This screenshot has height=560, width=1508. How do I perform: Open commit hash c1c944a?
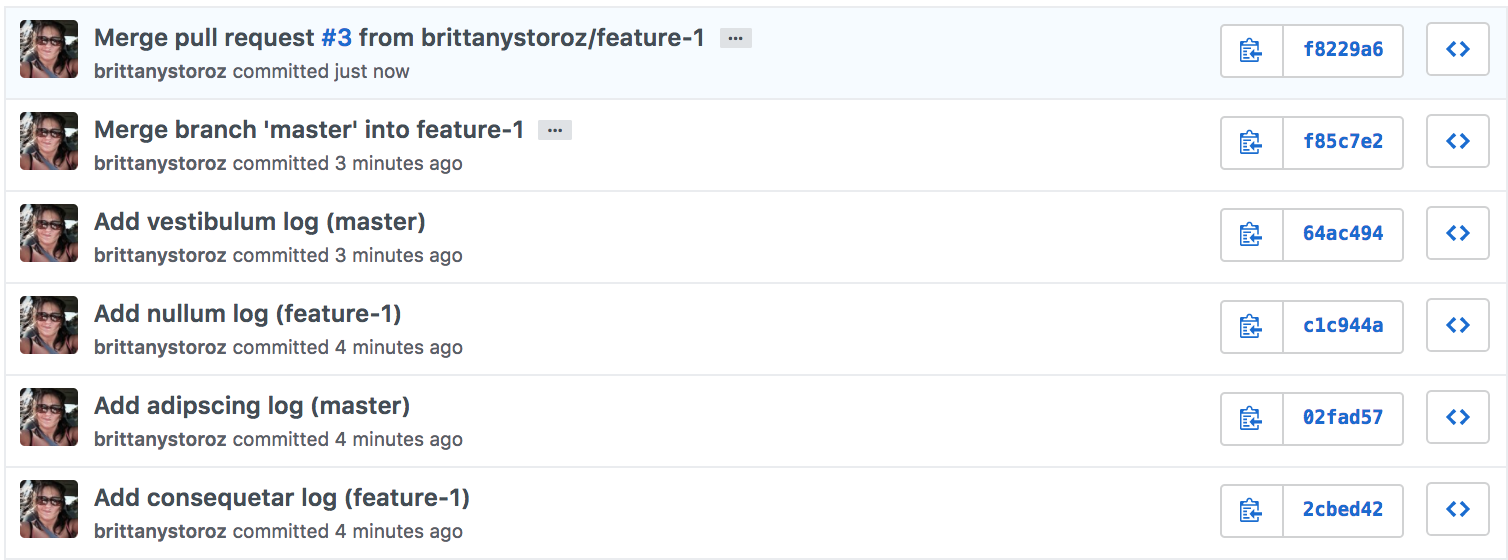(x=1342, y=326)
